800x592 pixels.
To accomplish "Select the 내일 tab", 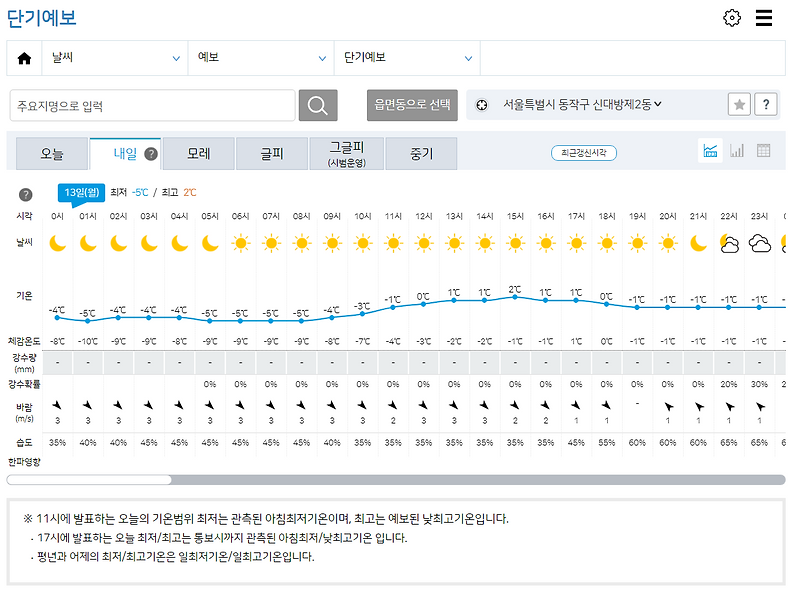I will 125,154.
